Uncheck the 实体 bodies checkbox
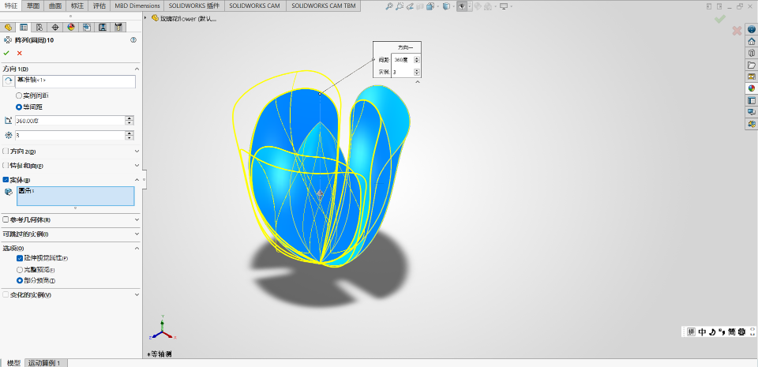 click(x=6, y=180)
